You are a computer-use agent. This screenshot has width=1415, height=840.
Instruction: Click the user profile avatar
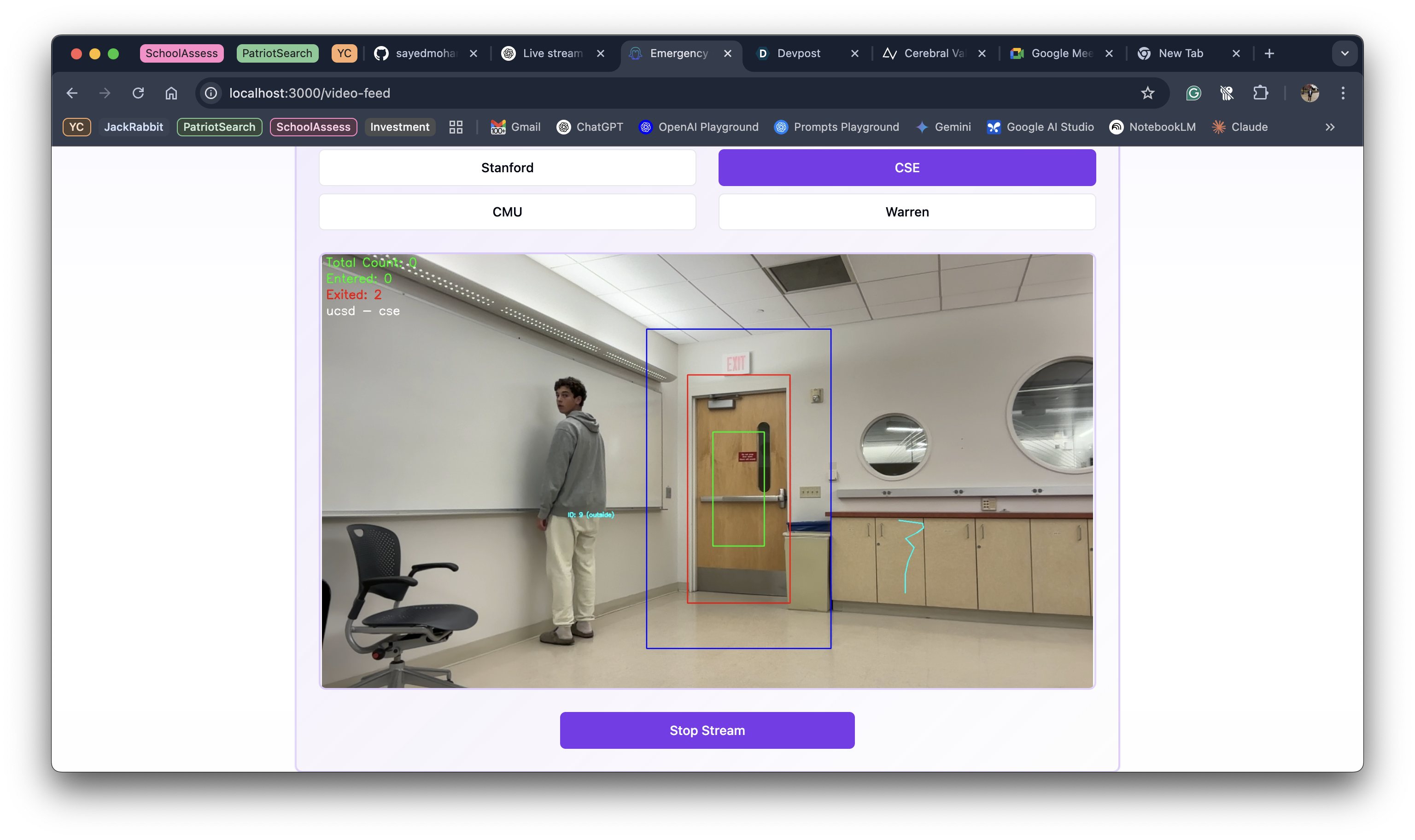(x=1309, y=93)
